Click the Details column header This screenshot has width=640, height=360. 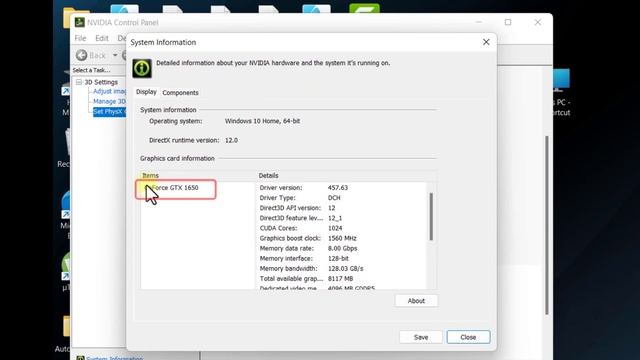click(x=268, y=176)
